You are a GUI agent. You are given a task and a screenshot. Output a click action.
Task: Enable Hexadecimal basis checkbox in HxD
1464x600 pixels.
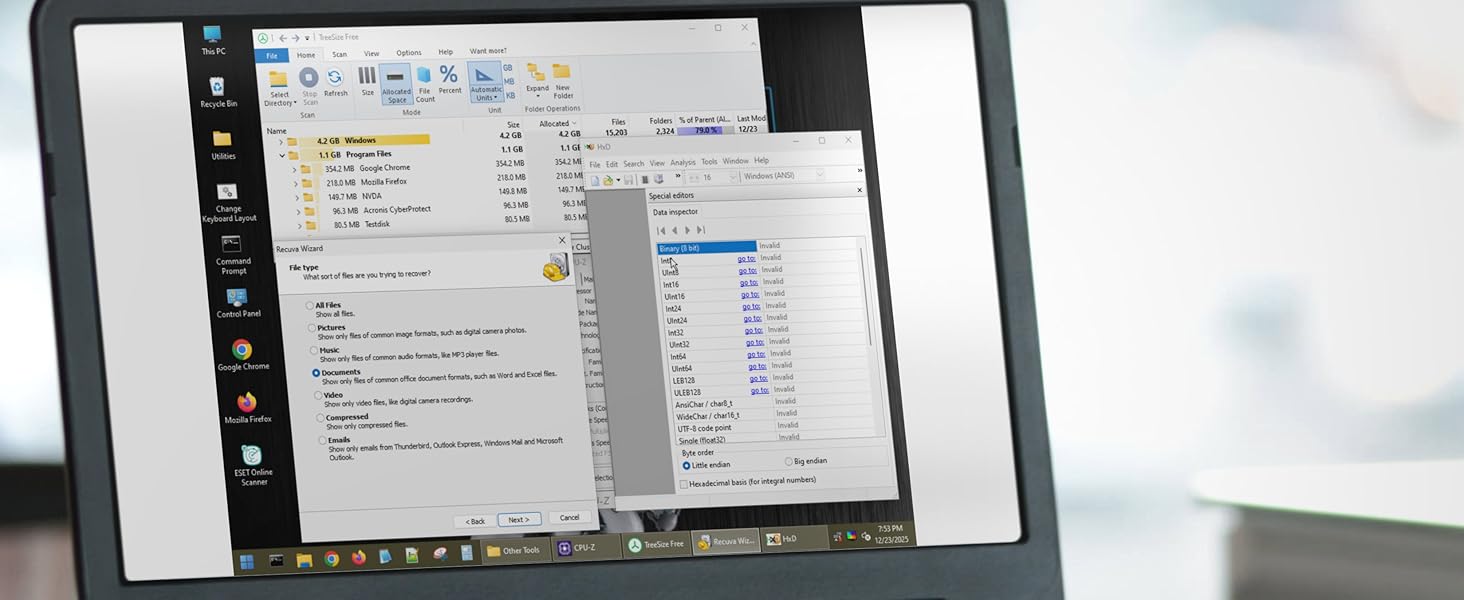[683, 484]
